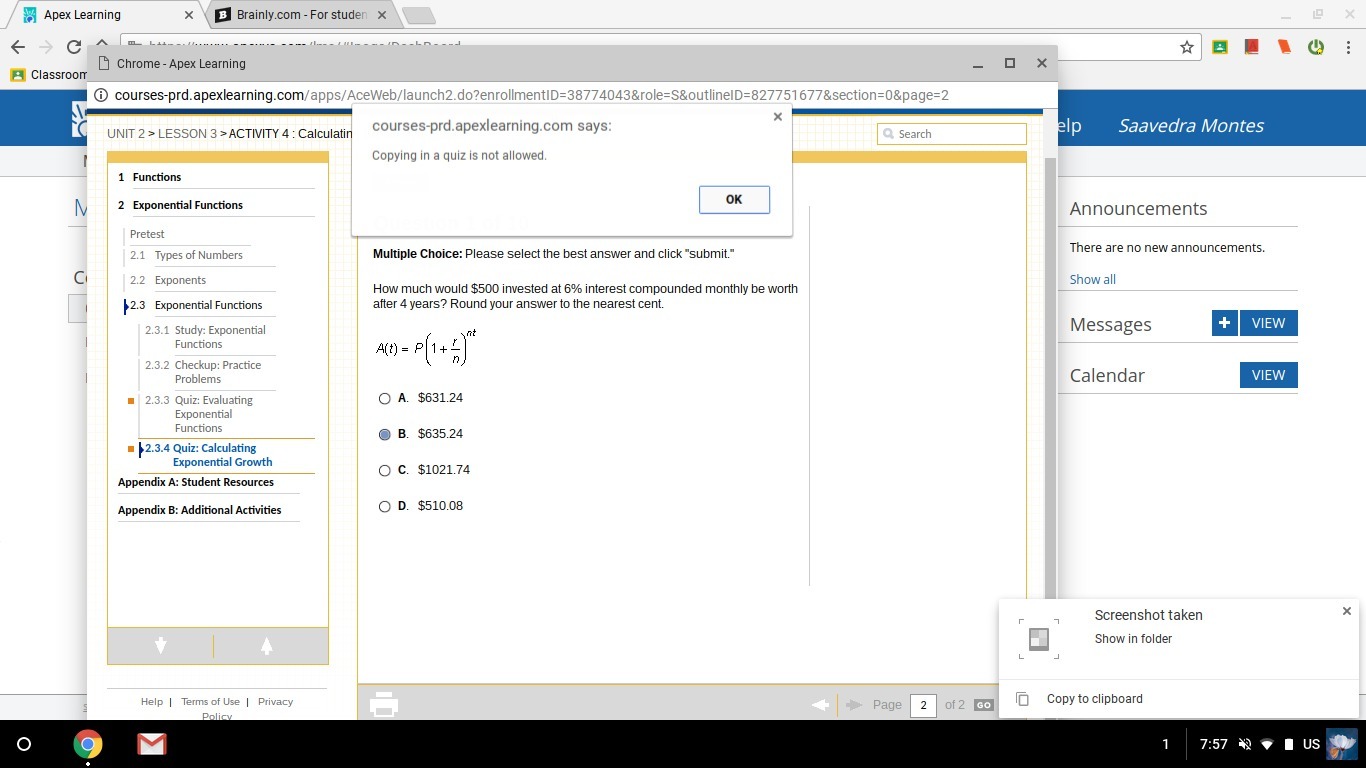Open the screenshot thumbnail in the notification
Viewport: 1366px width, 768px height.
coord(1039,639)
